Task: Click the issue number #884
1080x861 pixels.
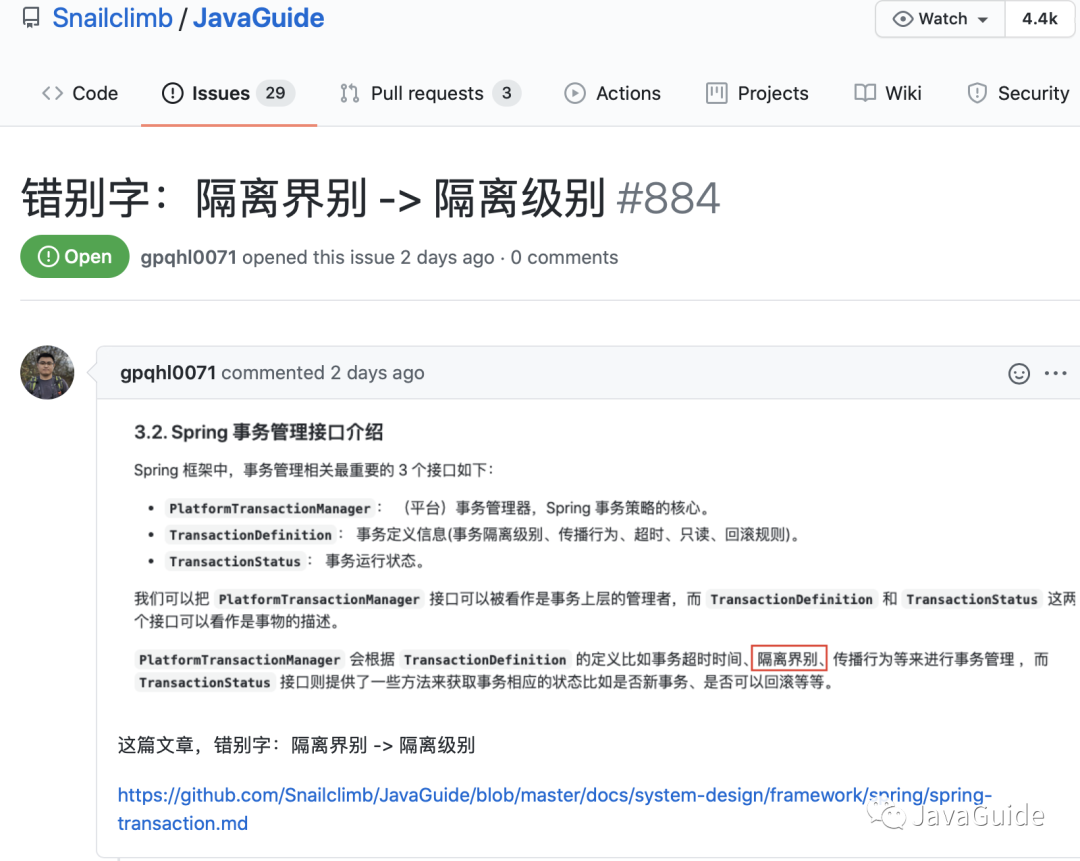Action: pos(668,198)
